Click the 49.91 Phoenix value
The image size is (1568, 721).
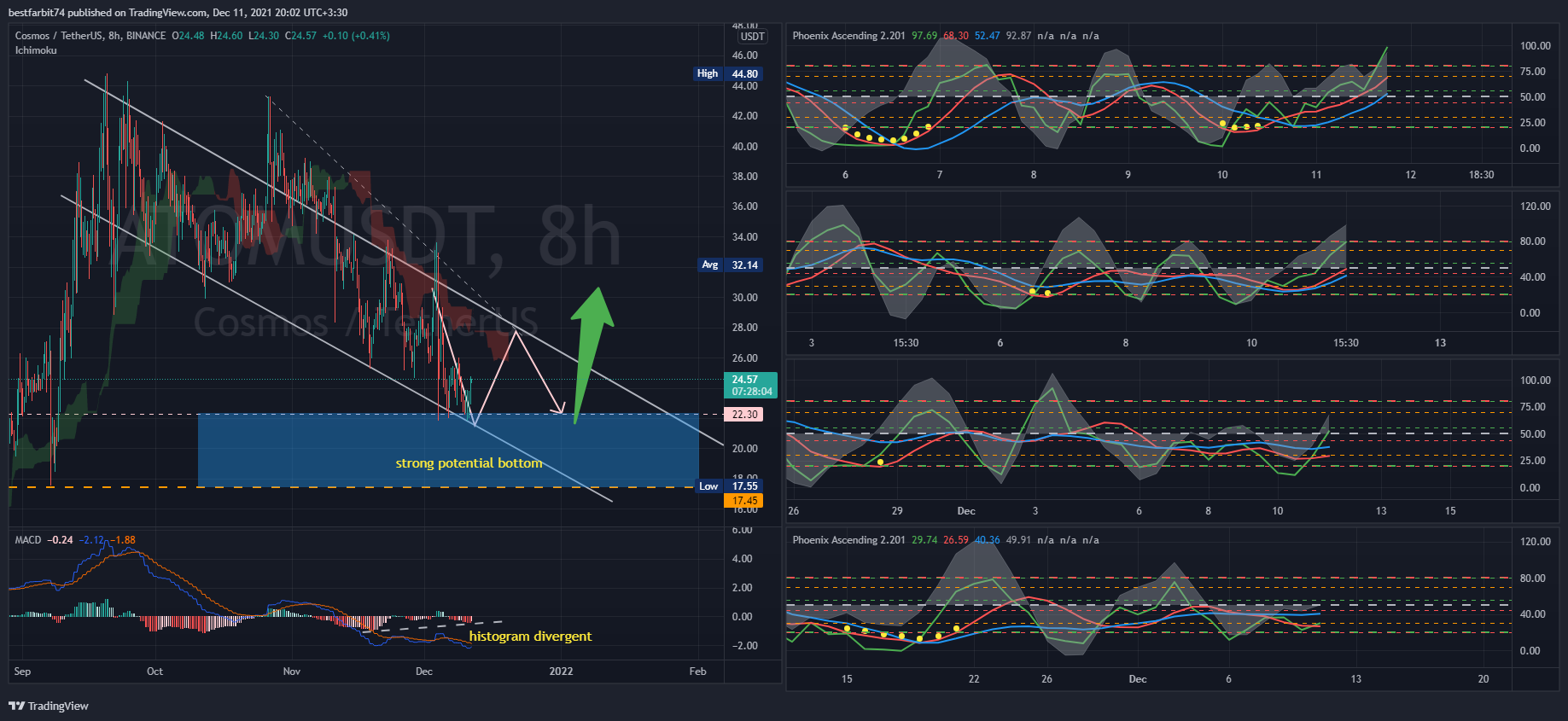(x=1018, y=540)
